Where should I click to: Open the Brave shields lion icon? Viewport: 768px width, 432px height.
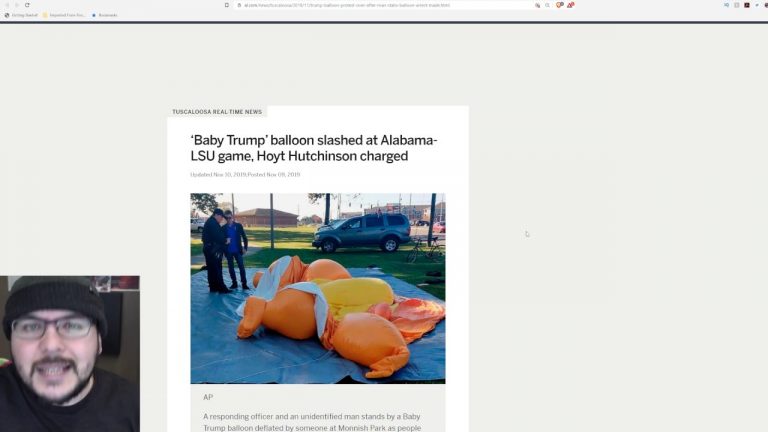559,5
